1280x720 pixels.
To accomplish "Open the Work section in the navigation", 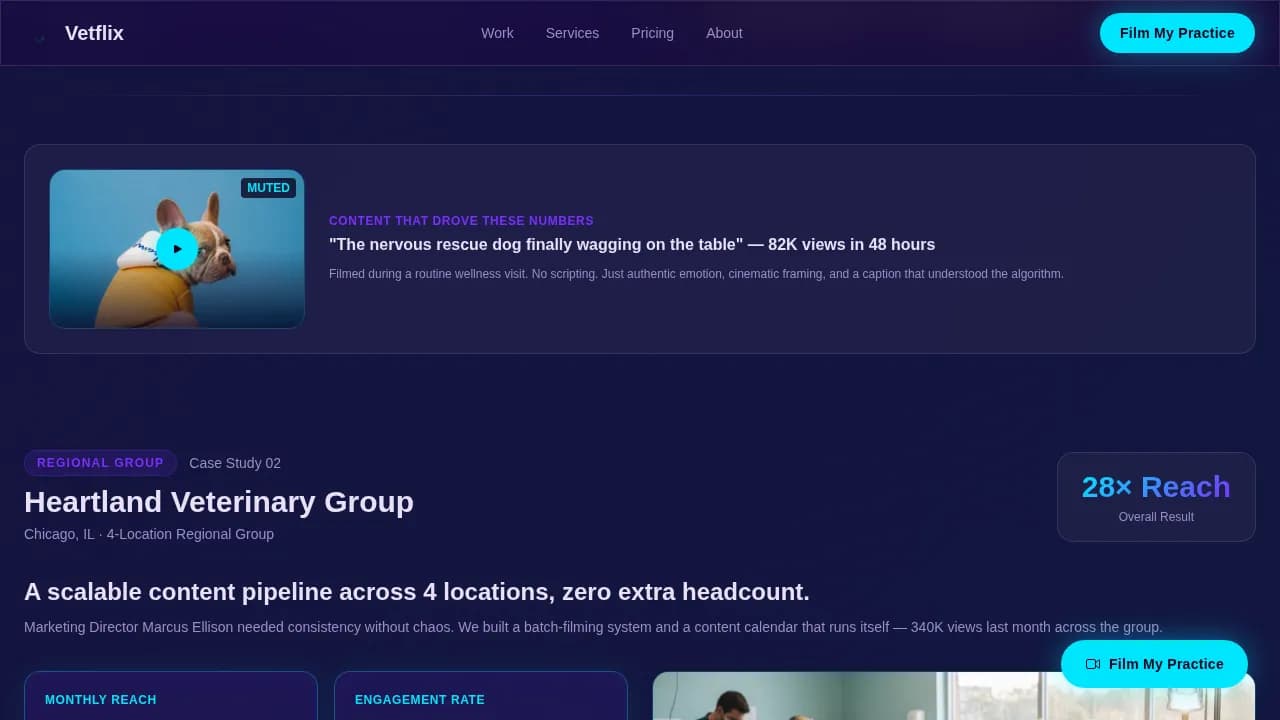I will (497, 33).
